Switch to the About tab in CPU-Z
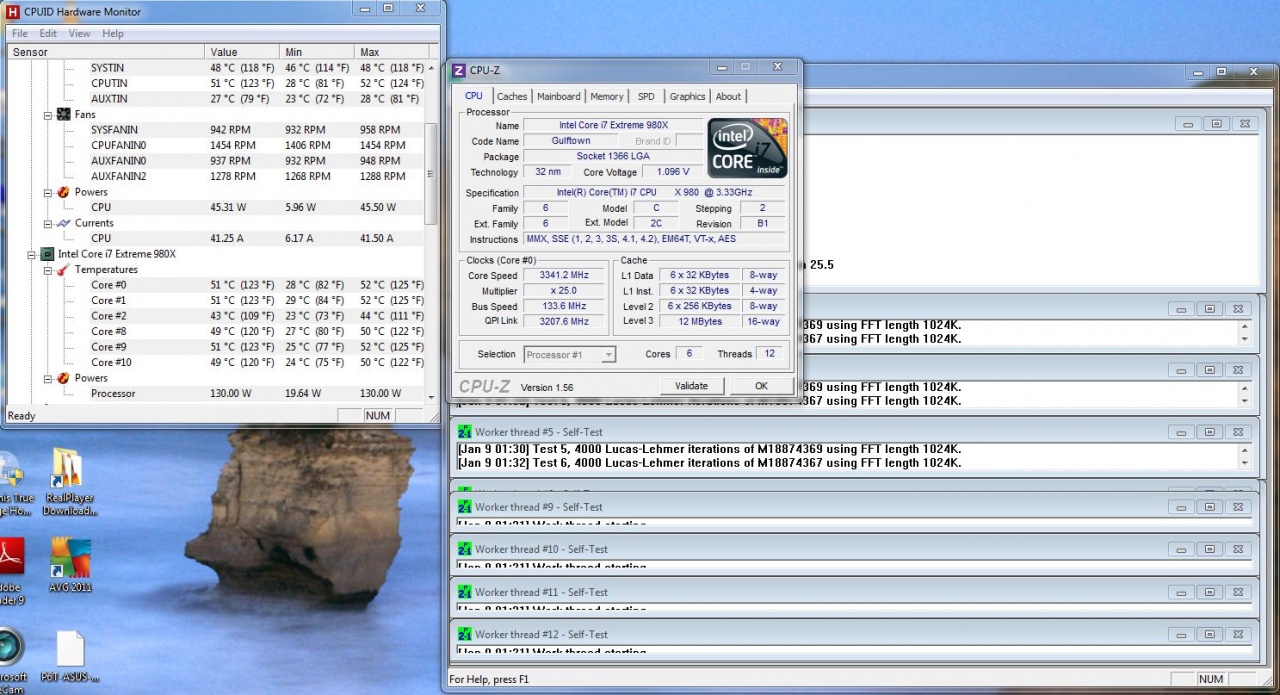 728,97
